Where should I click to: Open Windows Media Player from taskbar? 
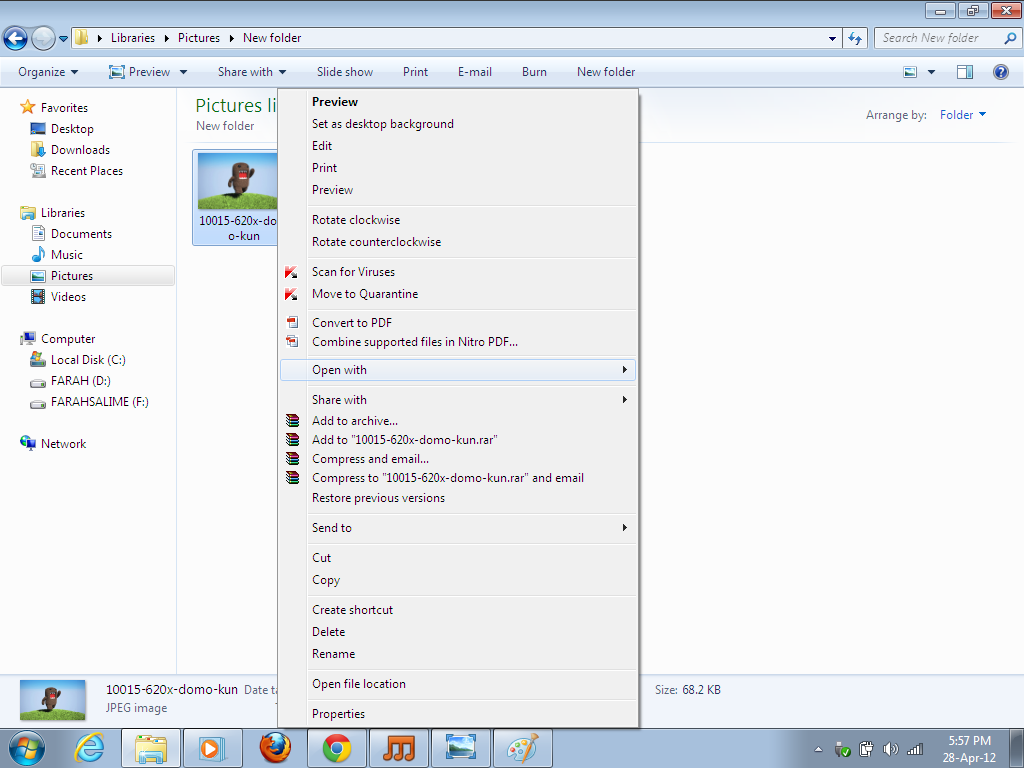[212, 748]
